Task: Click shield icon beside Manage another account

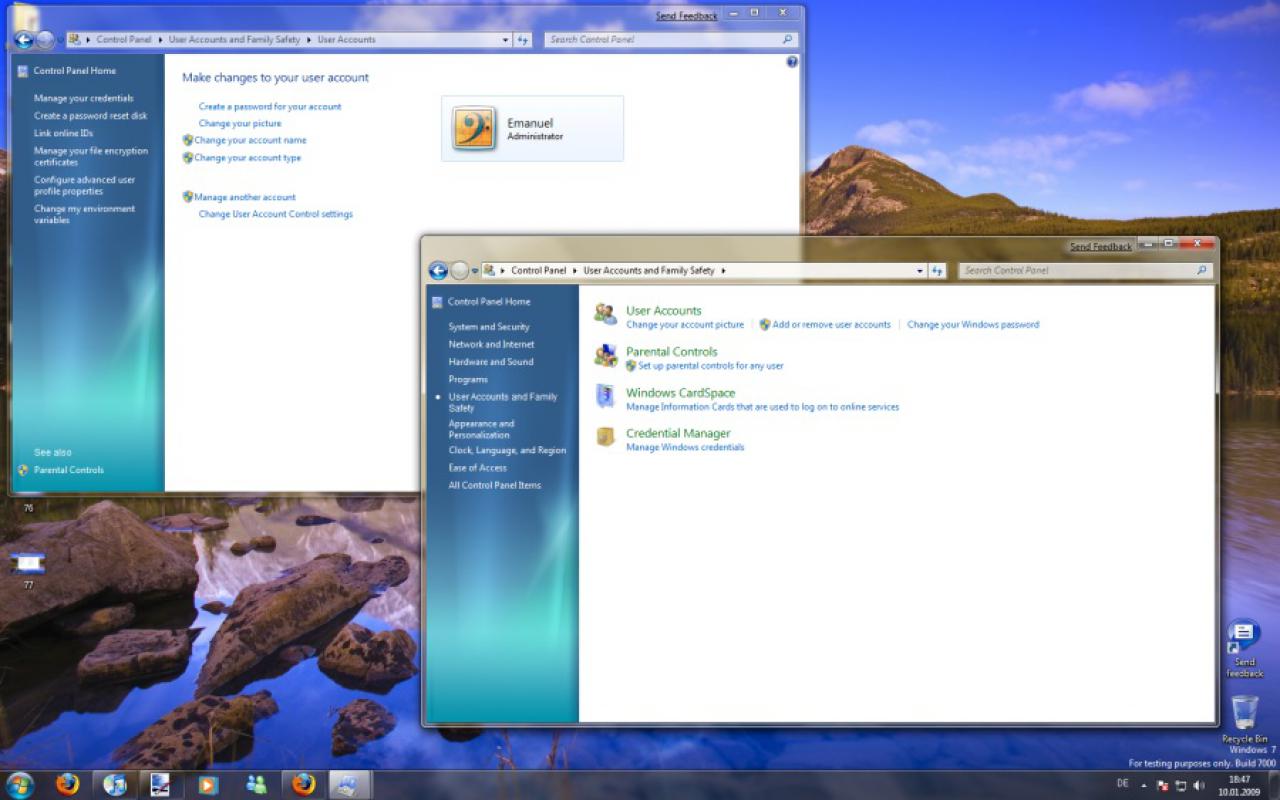Action: click(187, 197)
